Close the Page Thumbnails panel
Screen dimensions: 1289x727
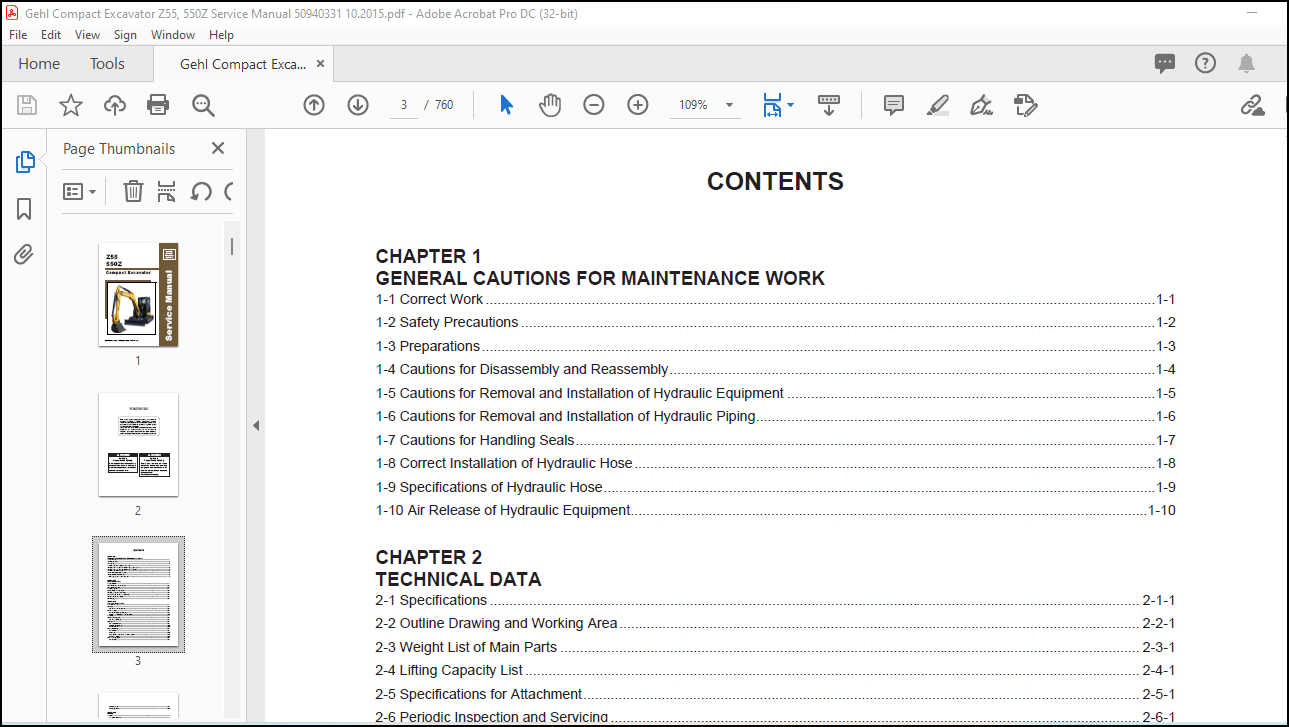coord(218,148)
